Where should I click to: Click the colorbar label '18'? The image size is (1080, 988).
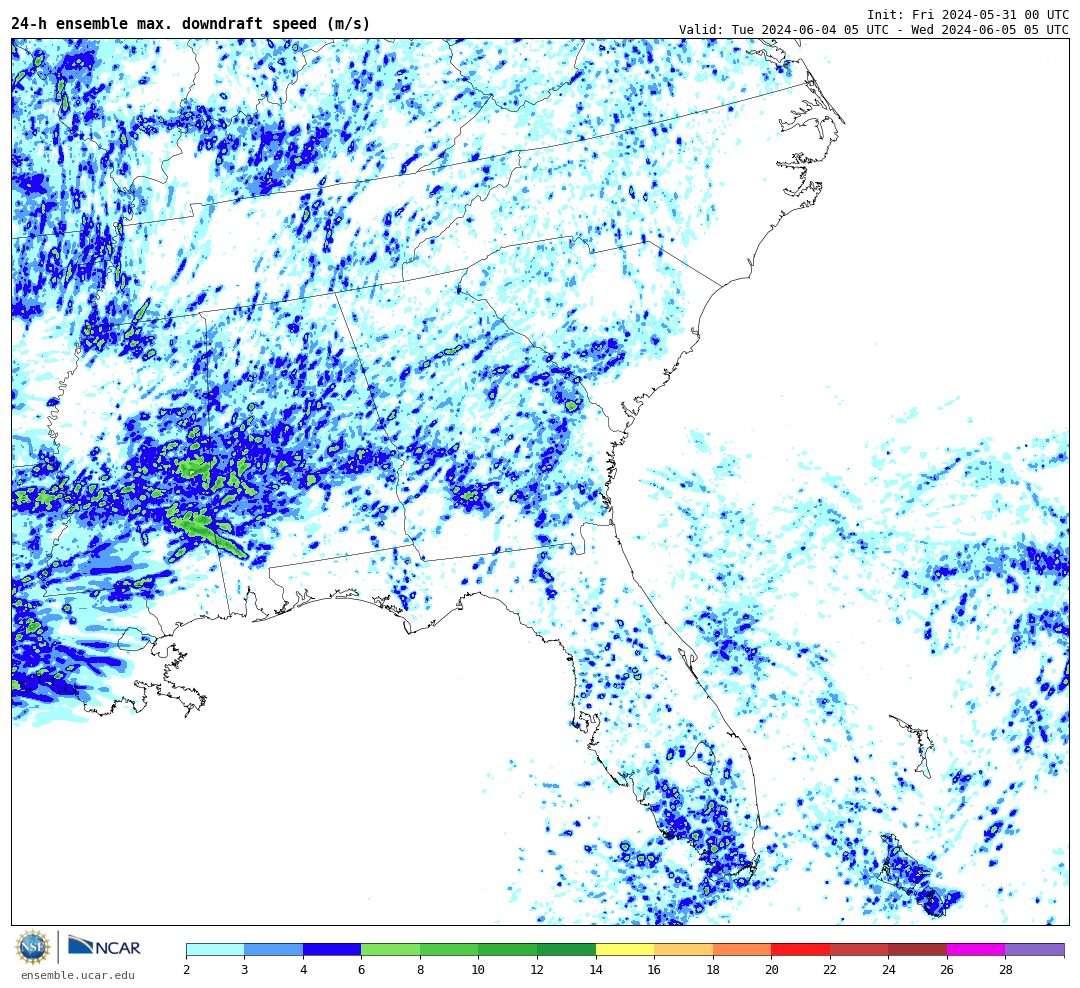[x=713, y=969]
